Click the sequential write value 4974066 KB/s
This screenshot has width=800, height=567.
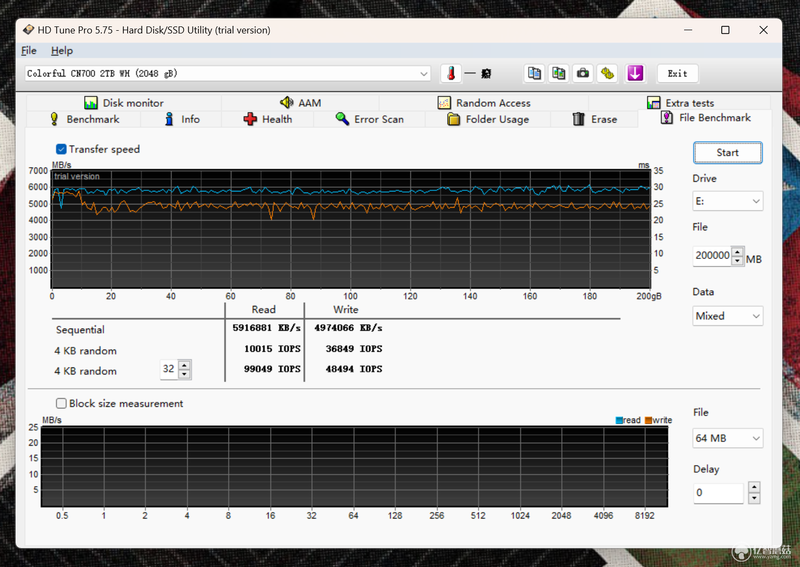click(x=348, y=328)
